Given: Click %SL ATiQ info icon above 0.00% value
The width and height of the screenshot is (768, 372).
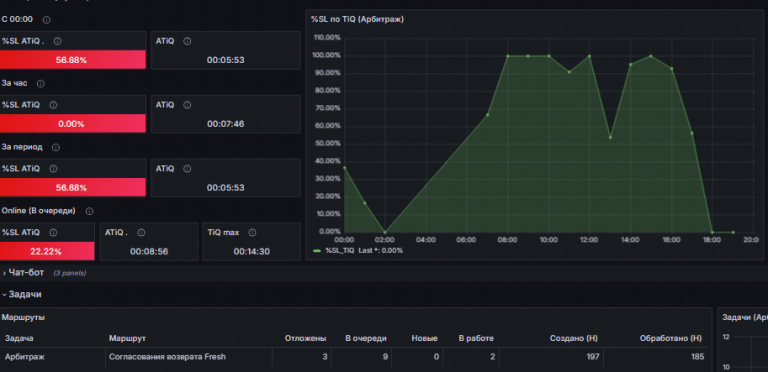Looking at the screenshot, I should point(53,105).
